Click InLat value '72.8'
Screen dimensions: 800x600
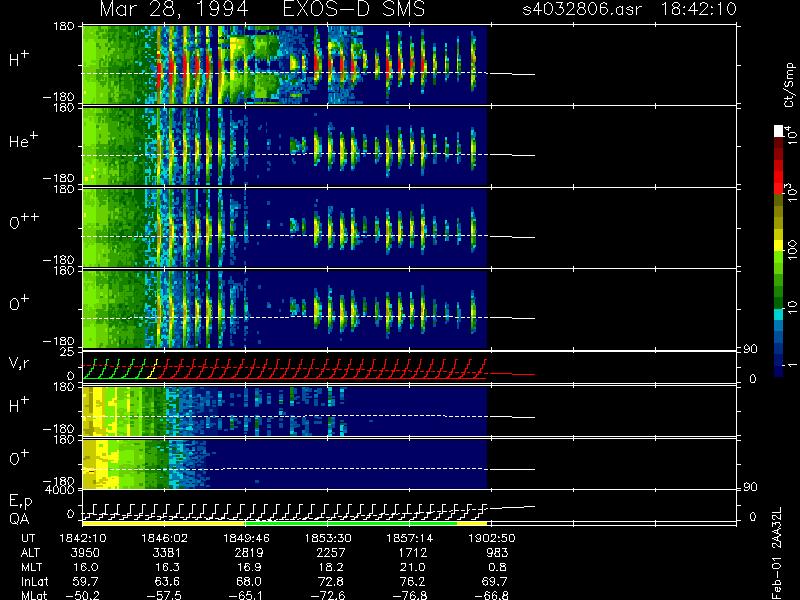tap(331, 581)
